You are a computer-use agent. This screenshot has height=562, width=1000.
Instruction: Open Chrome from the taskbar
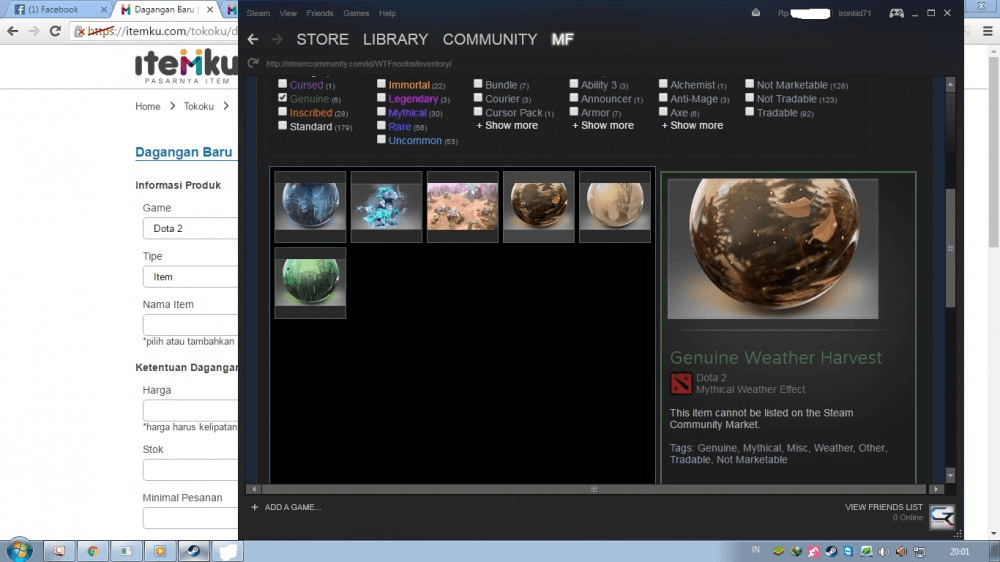click(x=92, y=551)
